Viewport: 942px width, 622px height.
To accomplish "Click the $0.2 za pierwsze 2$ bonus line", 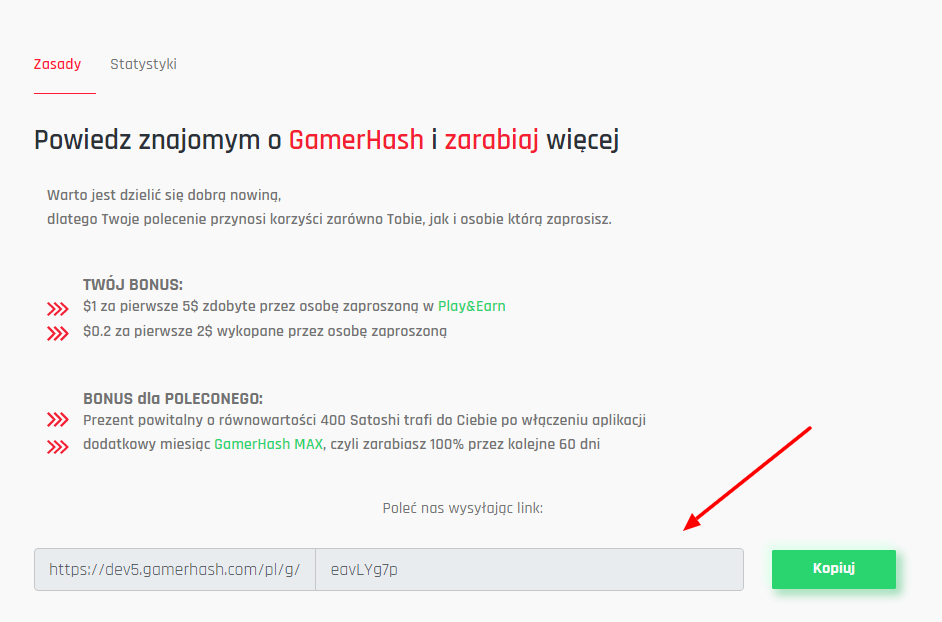I will pyautogui.click(x=265, y=332).
